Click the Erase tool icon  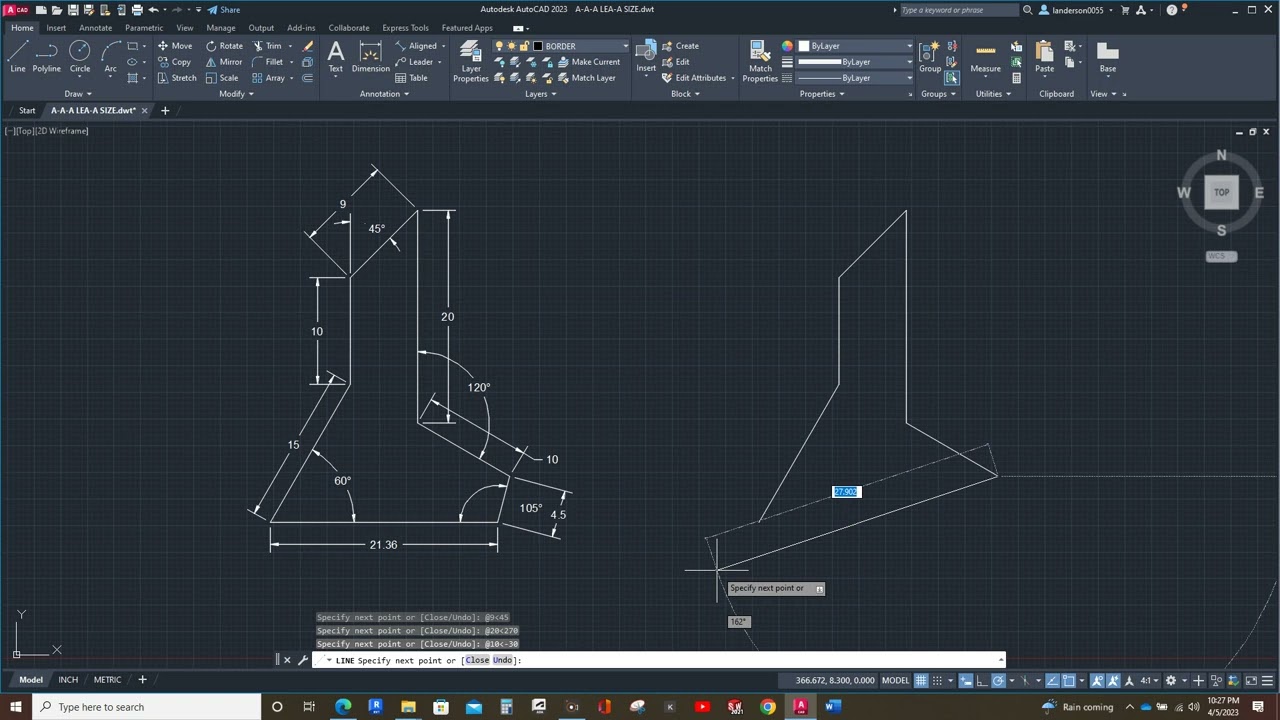pos(307,46)
